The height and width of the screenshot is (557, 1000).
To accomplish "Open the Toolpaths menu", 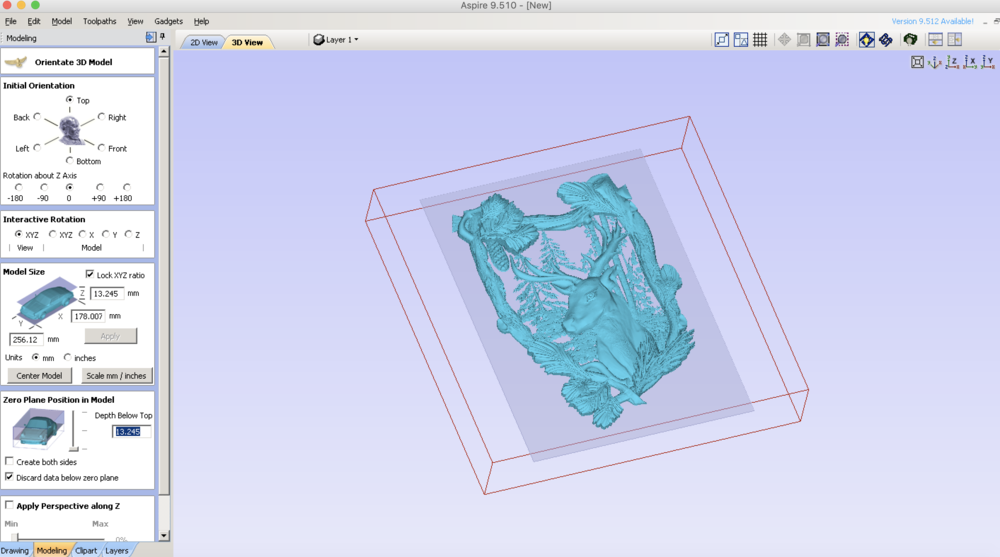I will pos(99,21).
